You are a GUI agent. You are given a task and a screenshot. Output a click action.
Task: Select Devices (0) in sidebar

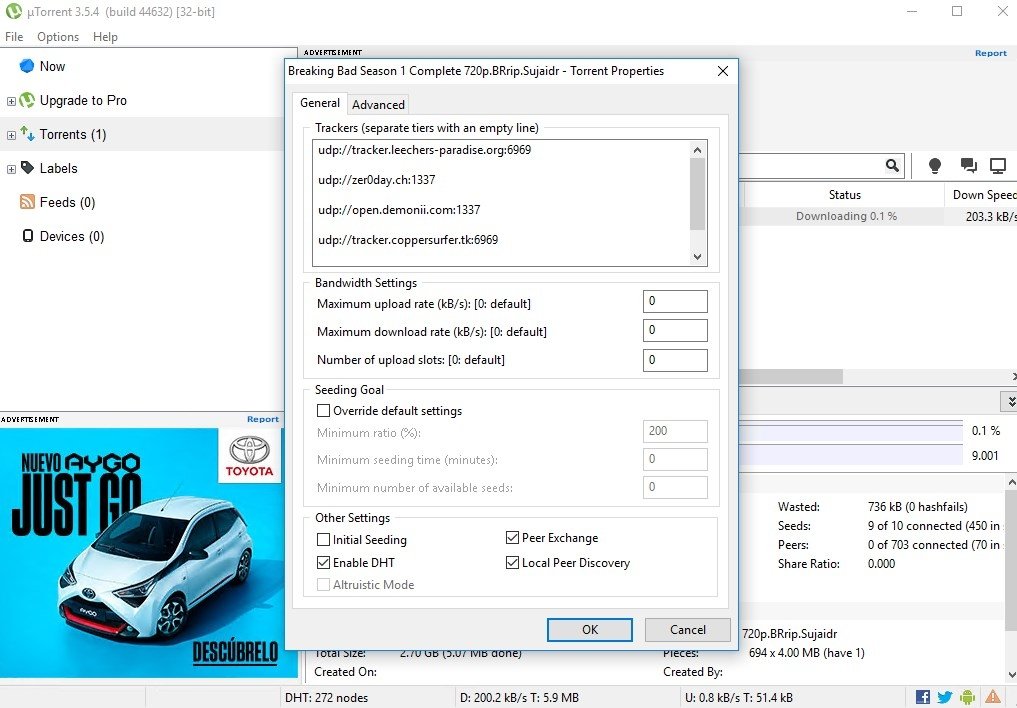click(x=71, y=236)
